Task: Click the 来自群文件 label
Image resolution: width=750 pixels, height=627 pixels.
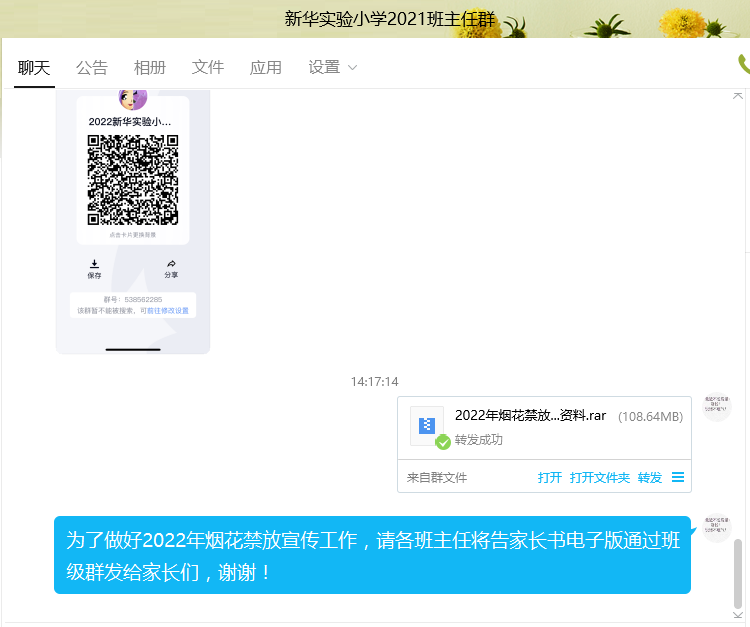Action: click(437, 477)
